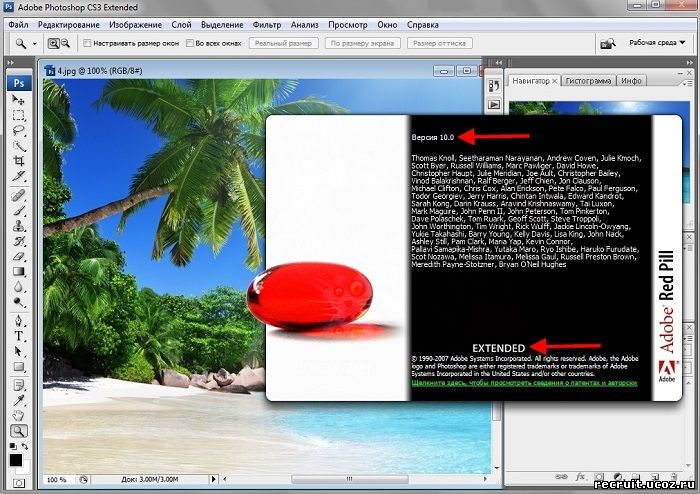This screenshot has width=700, height=494.
Task: Select the Move tool
Action: click(18, 100)
